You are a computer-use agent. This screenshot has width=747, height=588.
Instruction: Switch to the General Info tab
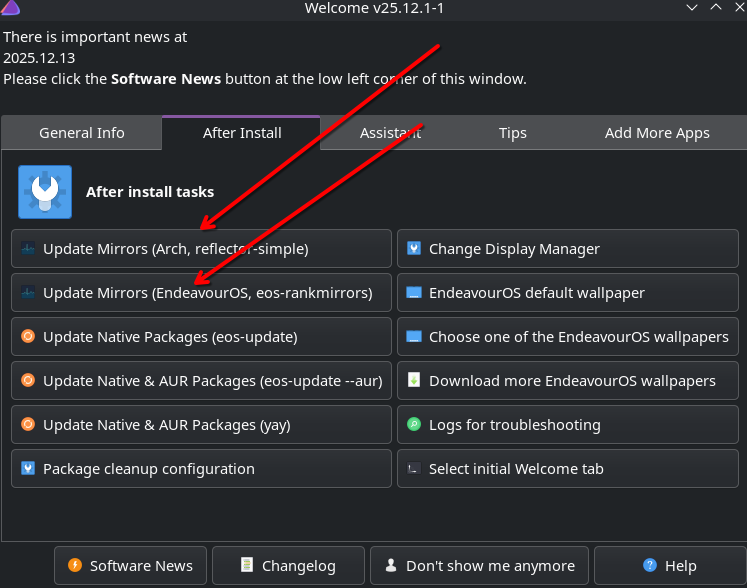click(x=82, y=133)
